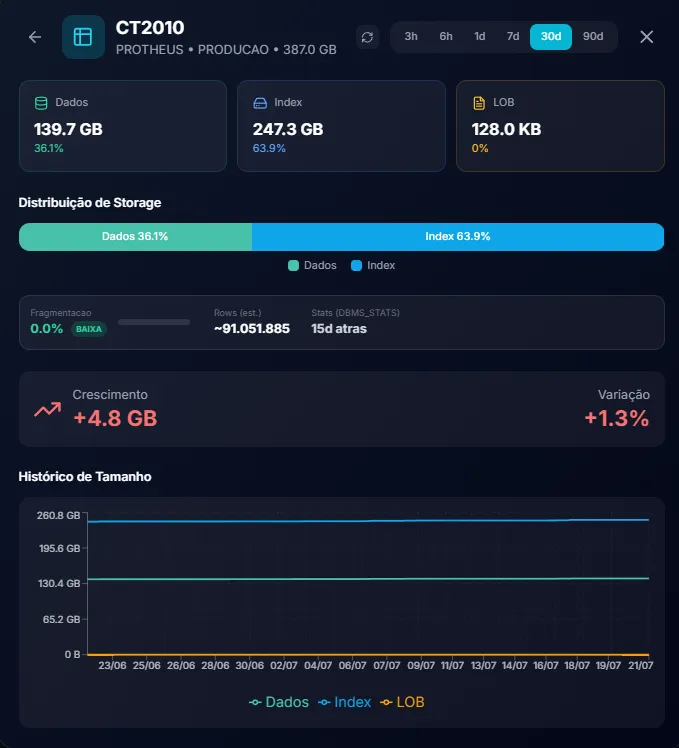The height and width of the screenshot is (748, 679).
Task: Click the Index 63.9% bar segment
Action: pyautogui.click(x=458, y=237)
